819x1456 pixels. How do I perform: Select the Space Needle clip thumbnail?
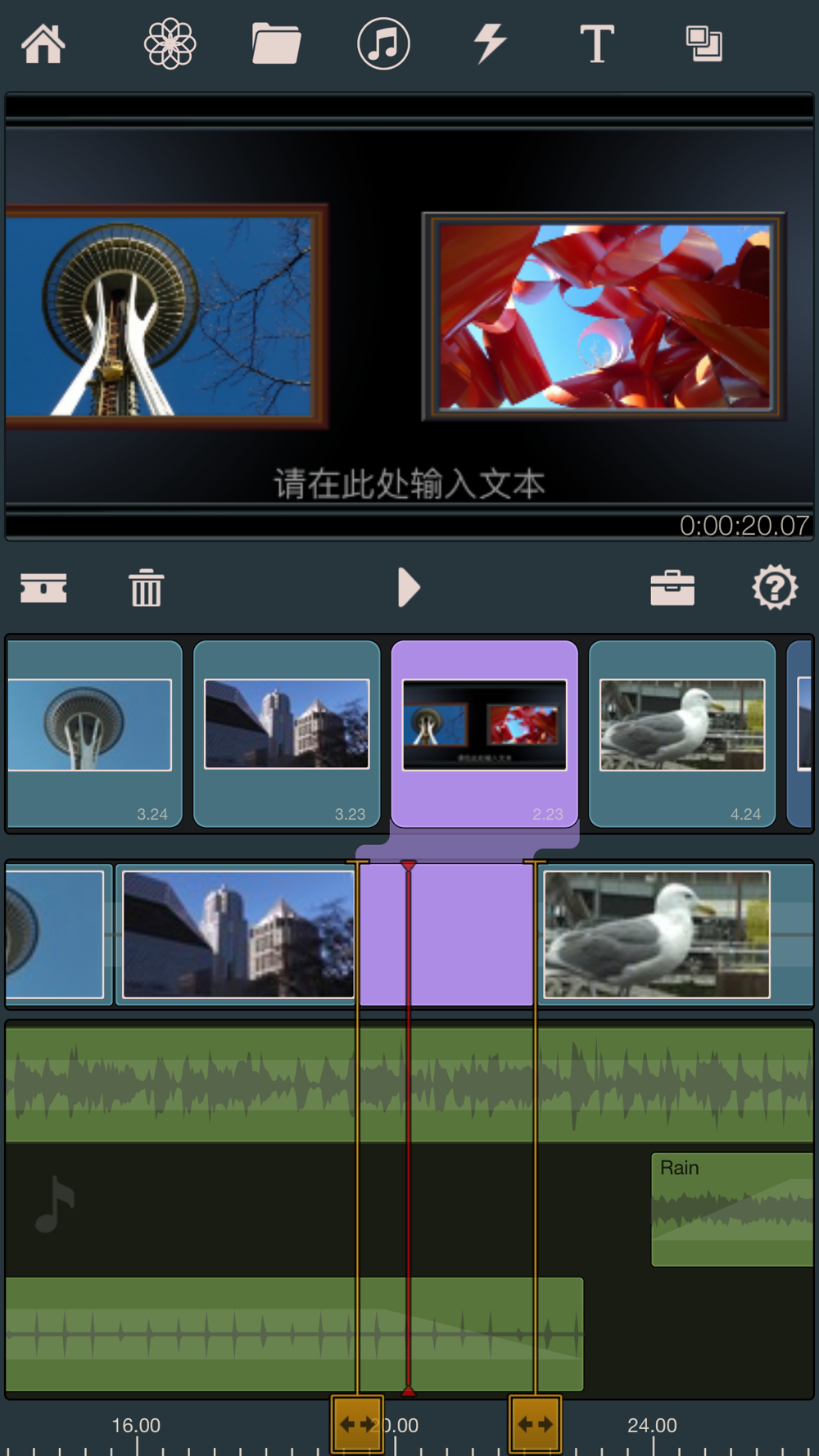click(x=93, y=734)
